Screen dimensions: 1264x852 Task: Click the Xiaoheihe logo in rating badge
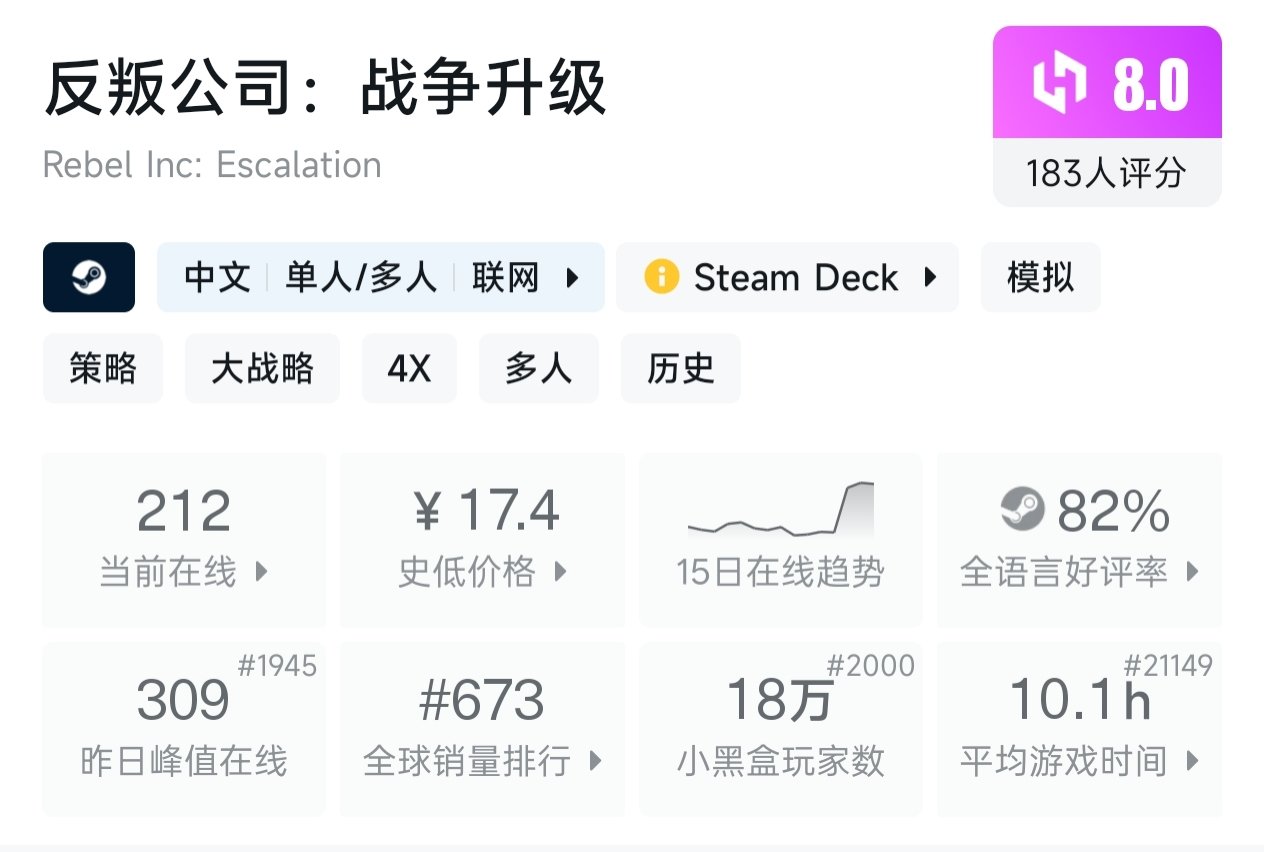point(1060,84)
